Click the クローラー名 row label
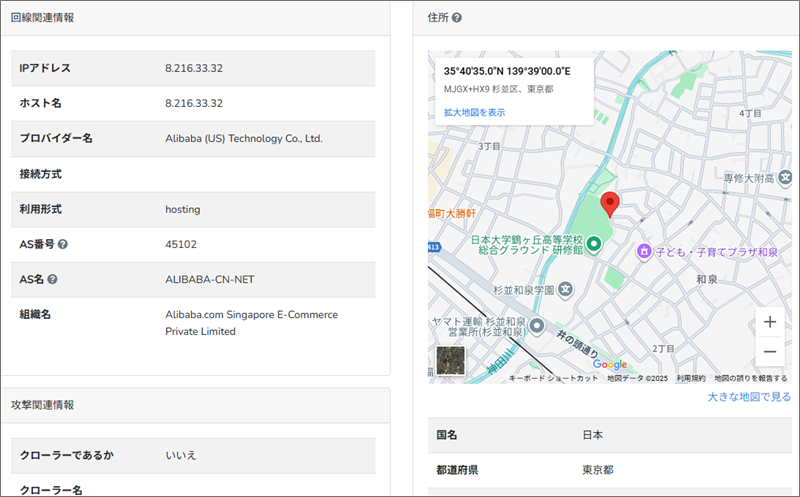 click(x=51, y=490)
